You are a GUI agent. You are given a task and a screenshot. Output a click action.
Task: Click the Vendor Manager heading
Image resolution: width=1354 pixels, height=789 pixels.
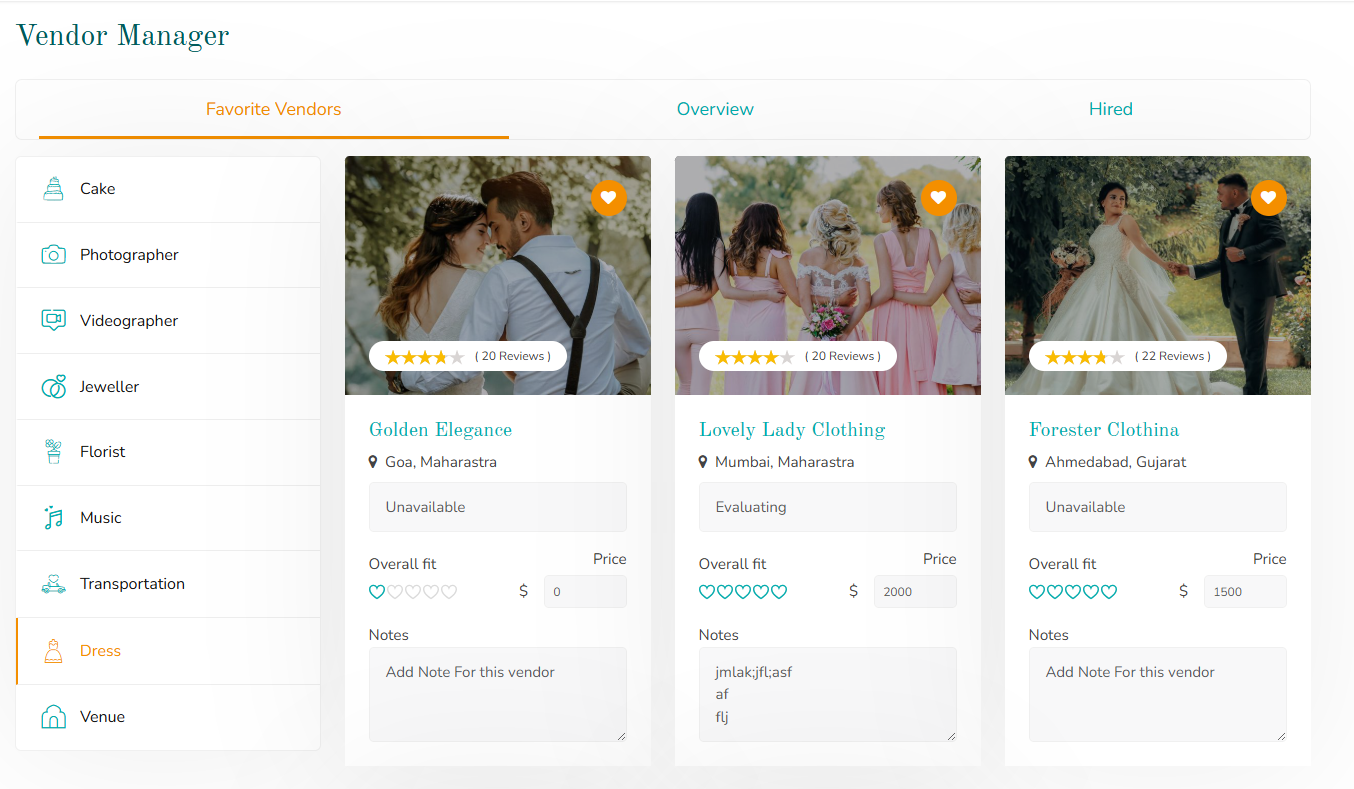click(x=123, y=36)
